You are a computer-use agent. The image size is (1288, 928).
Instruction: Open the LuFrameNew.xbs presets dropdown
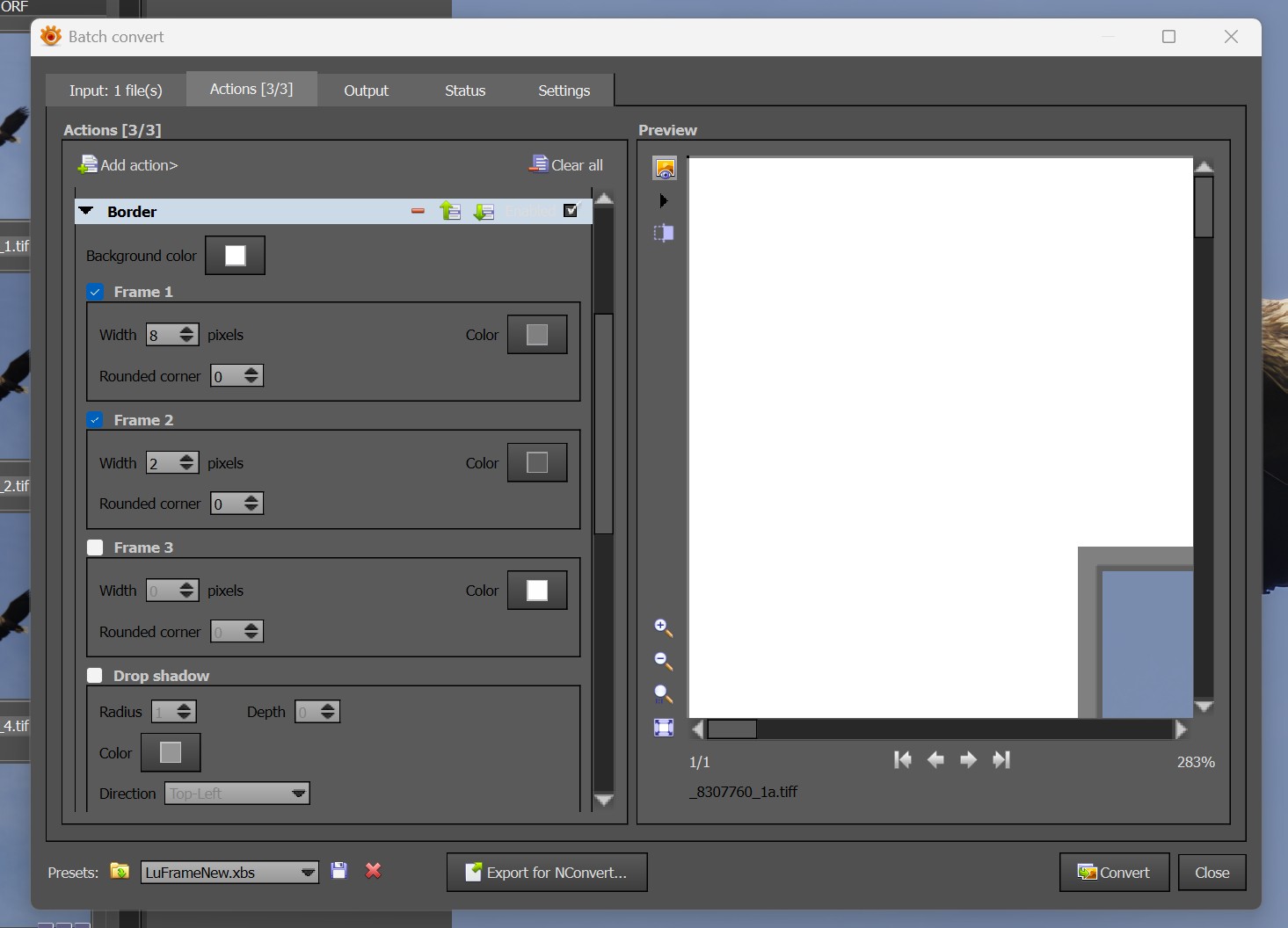click(x=229, y=873)
